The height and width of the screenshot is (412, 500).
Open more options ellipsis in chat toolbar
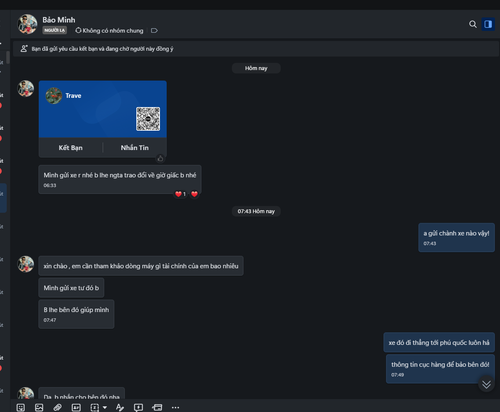click(175, 407)
